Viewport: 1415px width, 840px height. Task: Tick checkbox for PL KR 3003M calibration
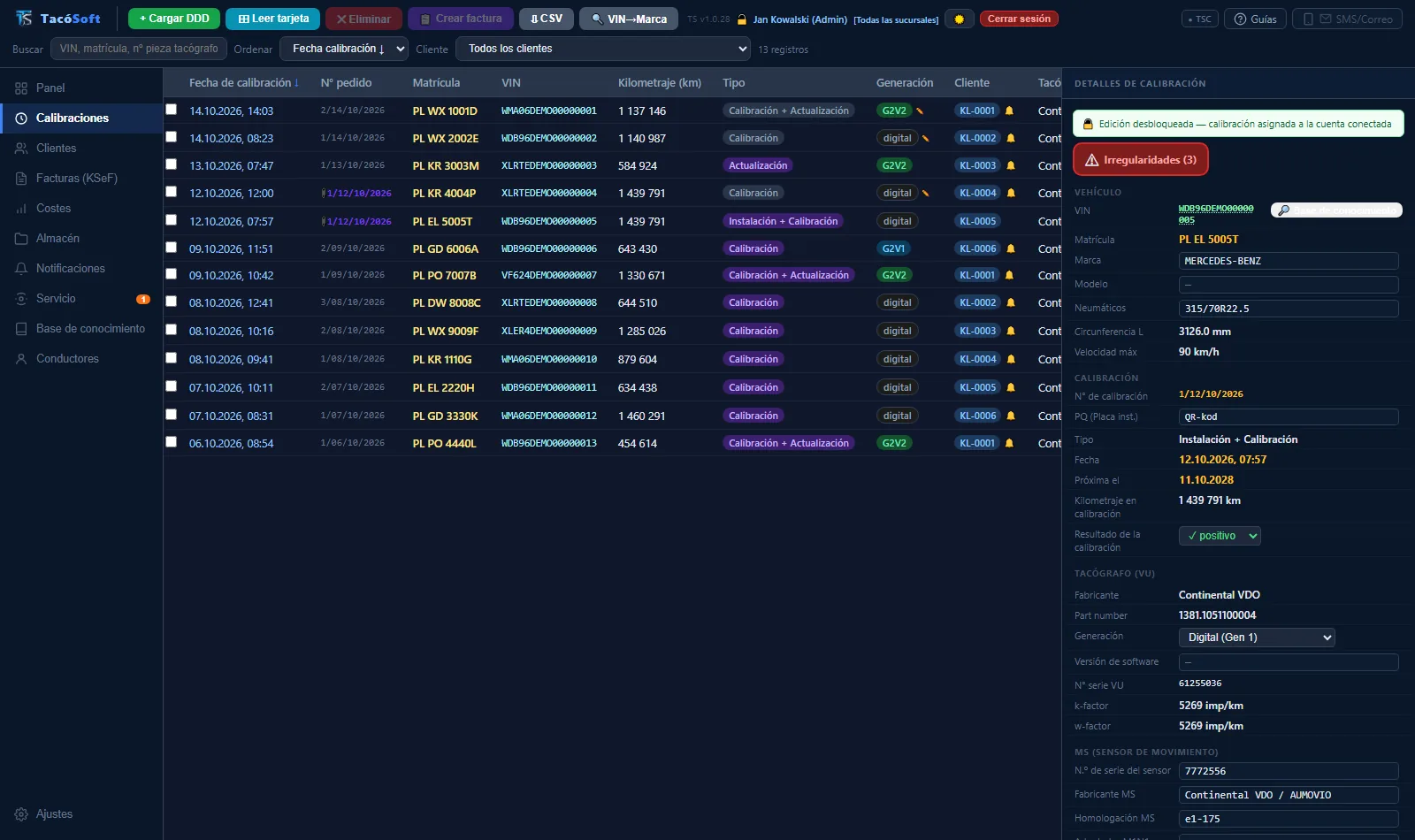172,164
